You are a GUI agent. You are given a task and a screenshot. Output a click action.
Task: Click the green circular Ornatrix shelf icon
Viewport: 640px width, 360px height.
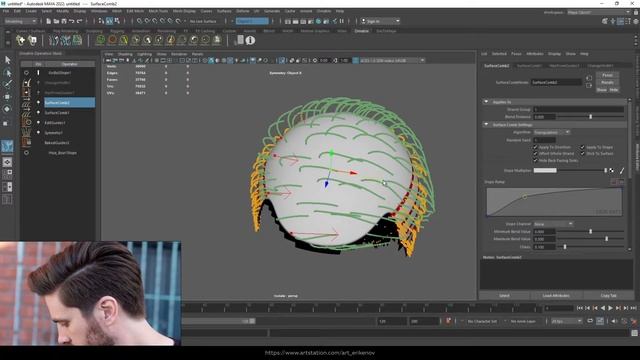click(x=100, y=40)
